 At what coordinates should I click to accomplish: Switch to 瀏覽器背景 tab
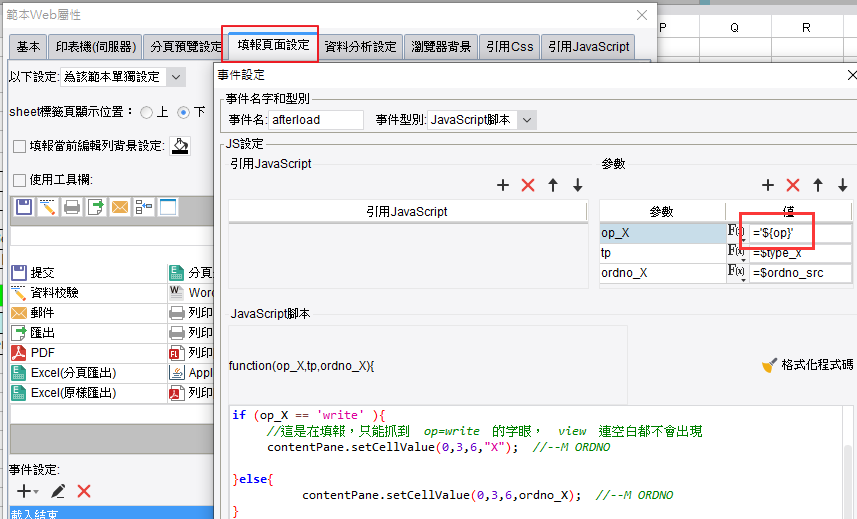(441, 46)
